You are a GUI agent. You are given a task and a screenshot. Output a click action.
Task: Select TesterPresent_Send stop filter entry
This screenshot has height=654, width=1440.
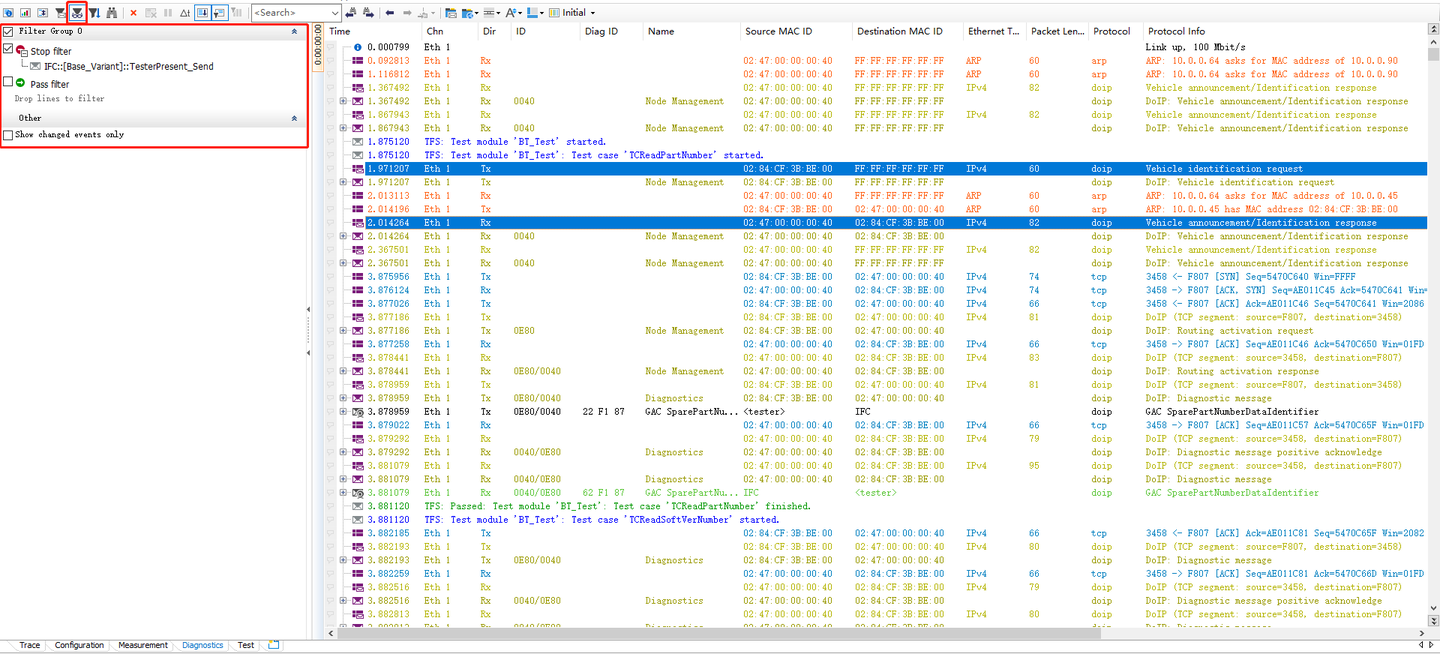coord(128,66)
